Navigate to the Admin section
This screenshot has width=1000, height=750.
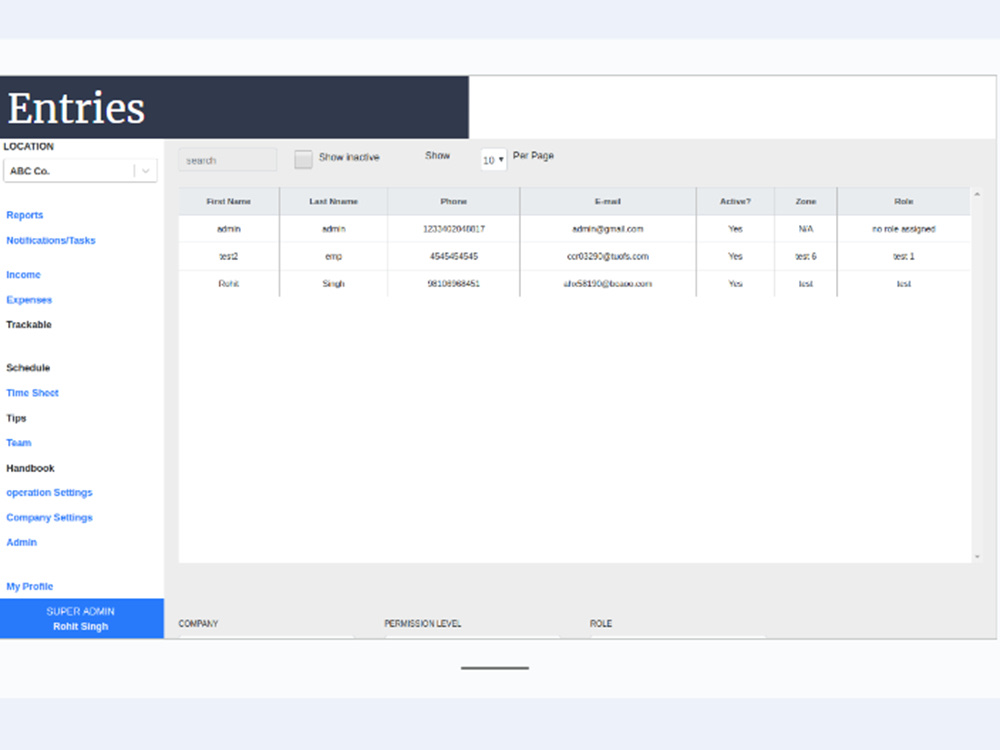click(x=21, y=542)
